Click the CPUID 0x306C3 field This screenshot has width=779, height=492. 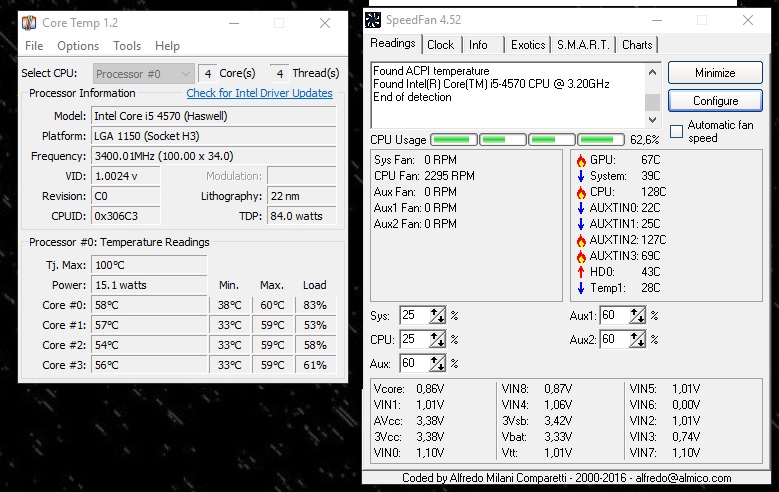126,216
